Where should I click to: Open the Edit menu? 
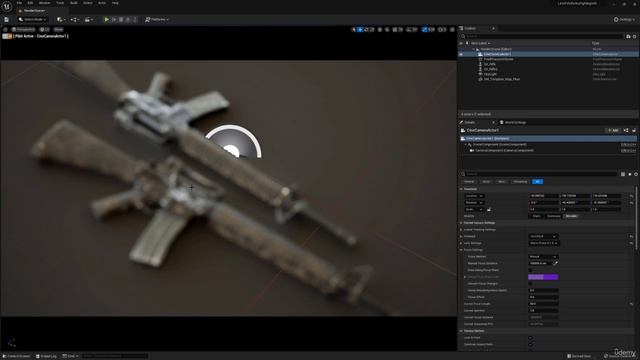[x=30, y=3]
